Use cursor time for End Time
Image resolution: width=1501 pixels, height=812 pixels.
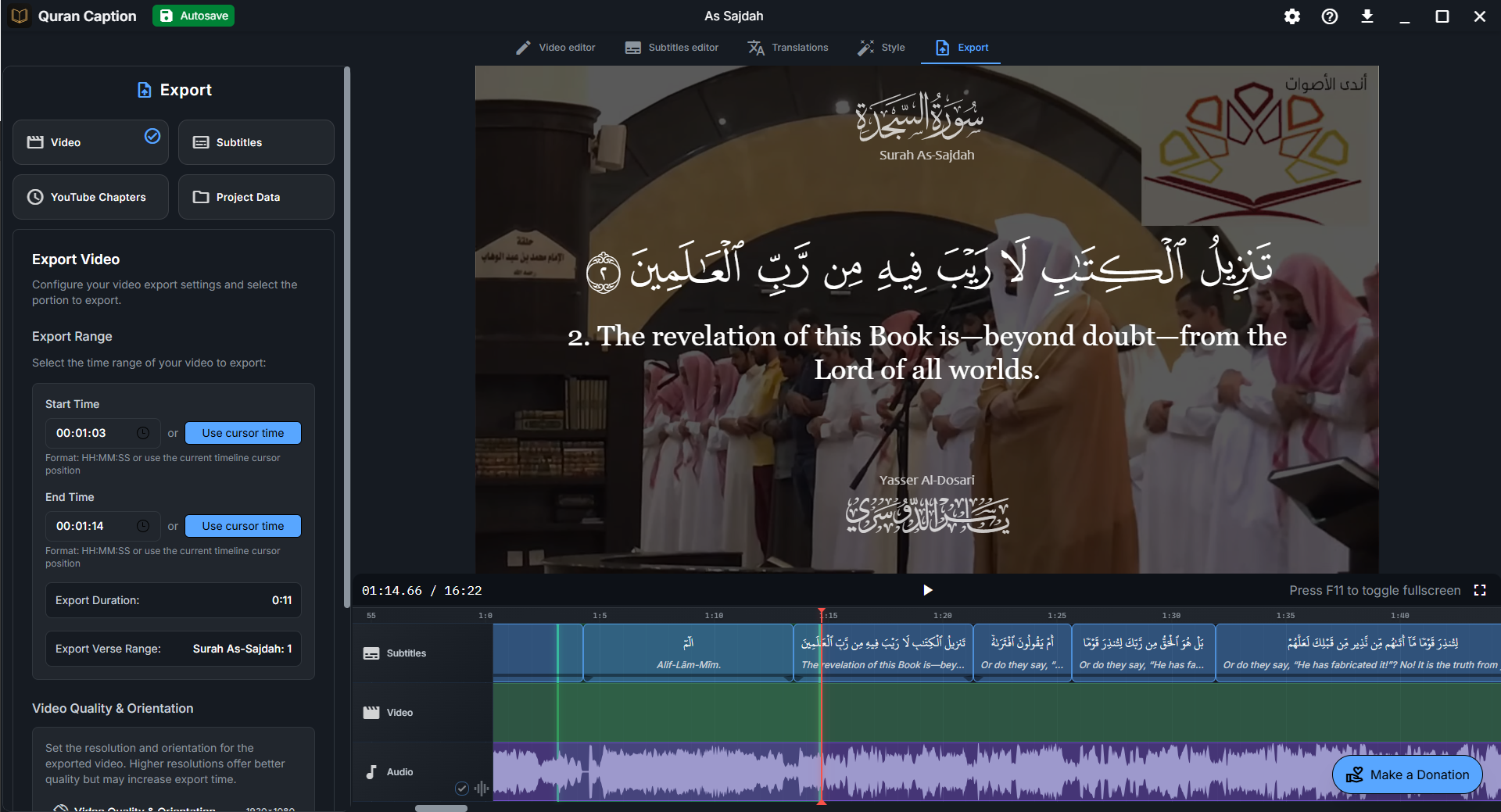coord(243,526)
